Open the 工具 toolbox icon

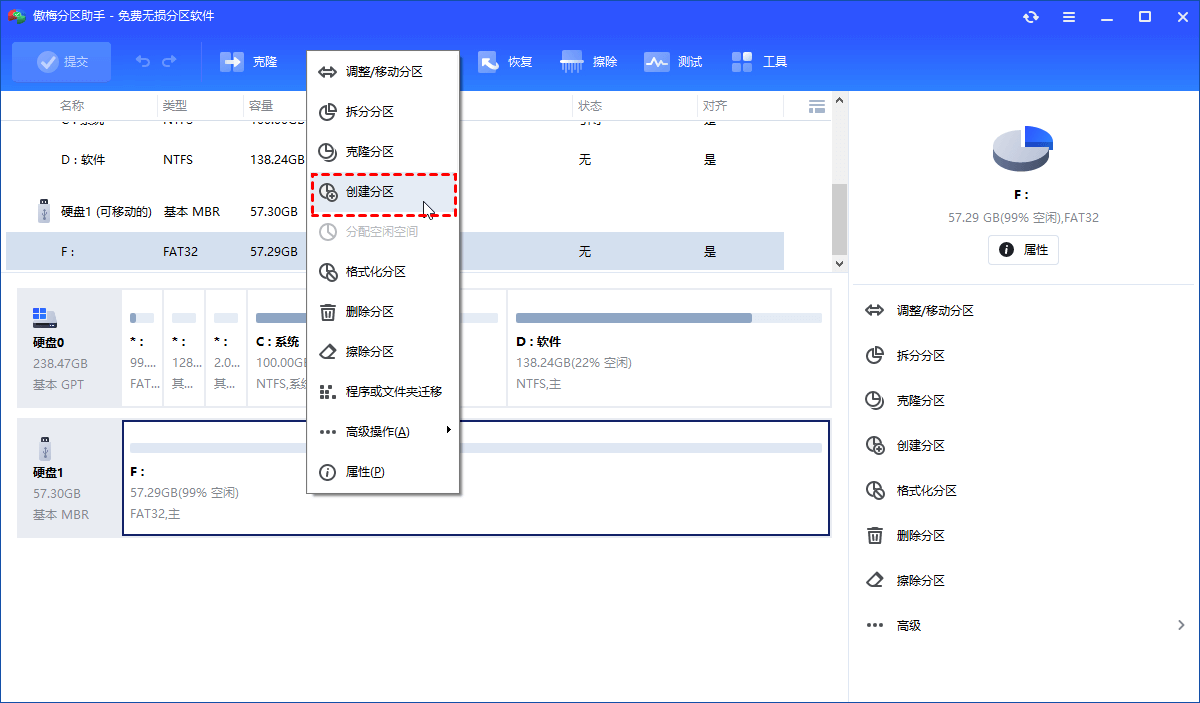[760, 61]
